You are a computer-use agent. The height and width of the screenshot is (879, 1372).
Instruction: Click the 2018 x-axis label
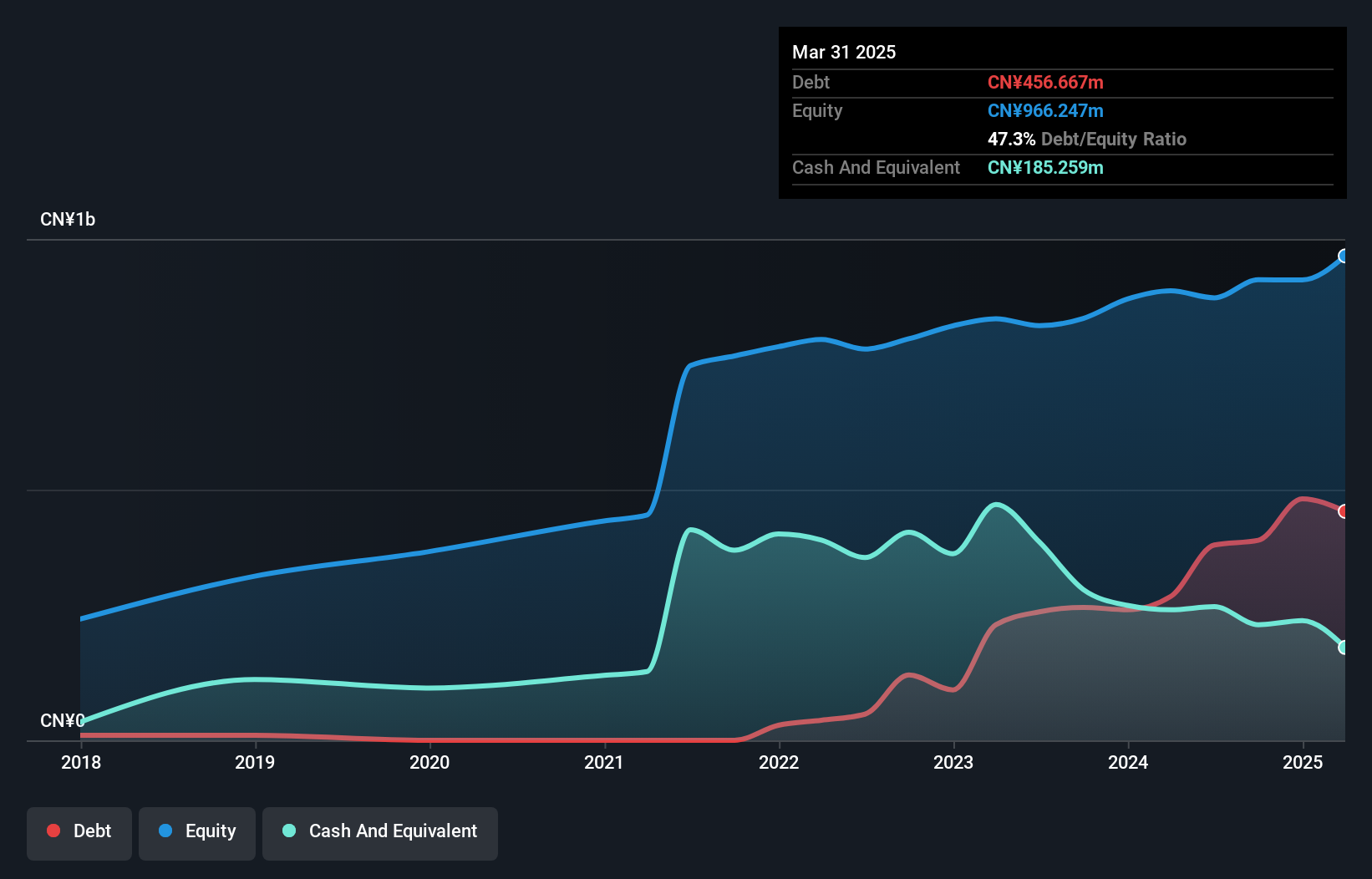(81, 762)
